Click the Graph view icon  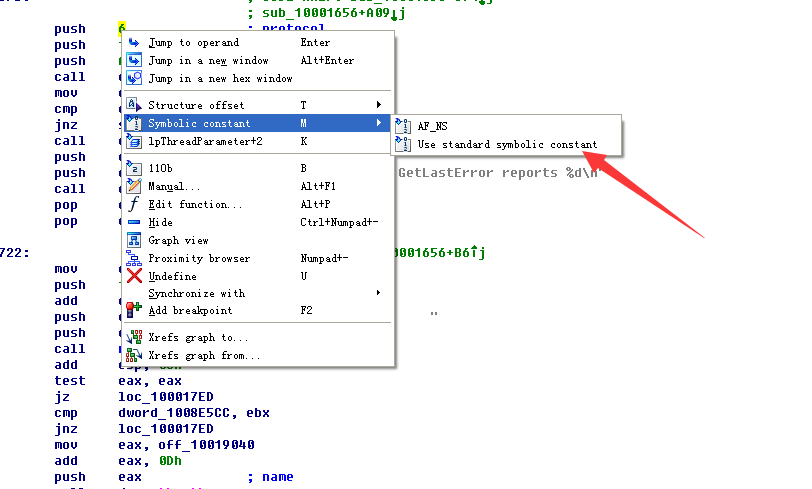[x=134, y=240]
